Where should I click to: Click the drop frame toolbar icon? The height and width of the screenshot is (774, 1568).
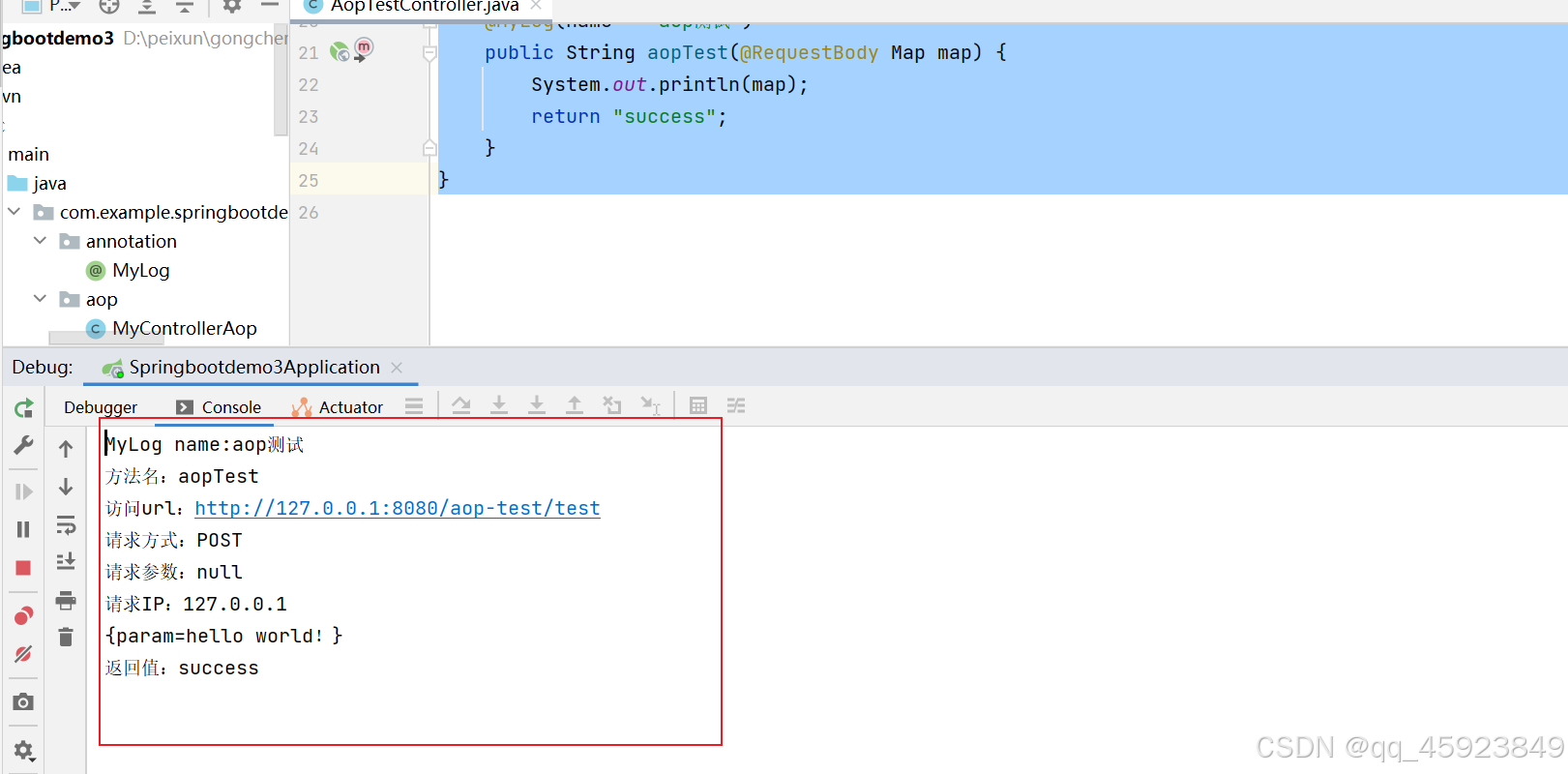pyautogui.click(x=612, y=405)
